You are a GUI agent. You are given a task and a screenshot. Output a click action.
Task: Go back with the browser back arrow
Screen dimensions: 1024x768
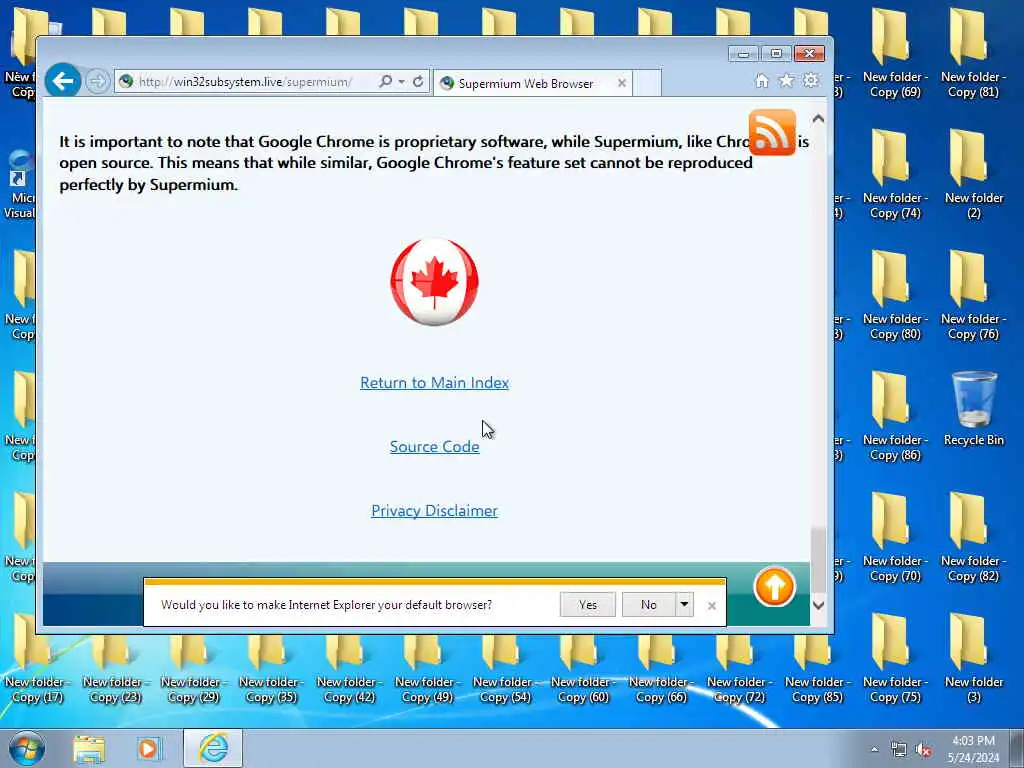click(x=63, y=81)
